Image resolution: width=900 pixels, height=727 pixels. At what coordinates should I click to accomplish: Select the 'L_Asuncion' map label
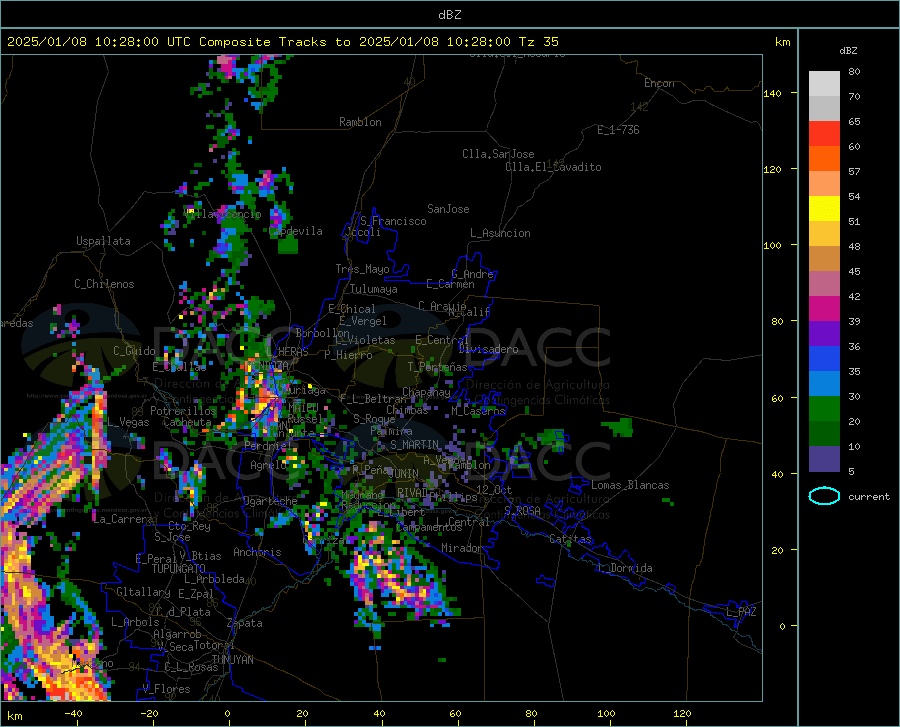coord(500,233)
